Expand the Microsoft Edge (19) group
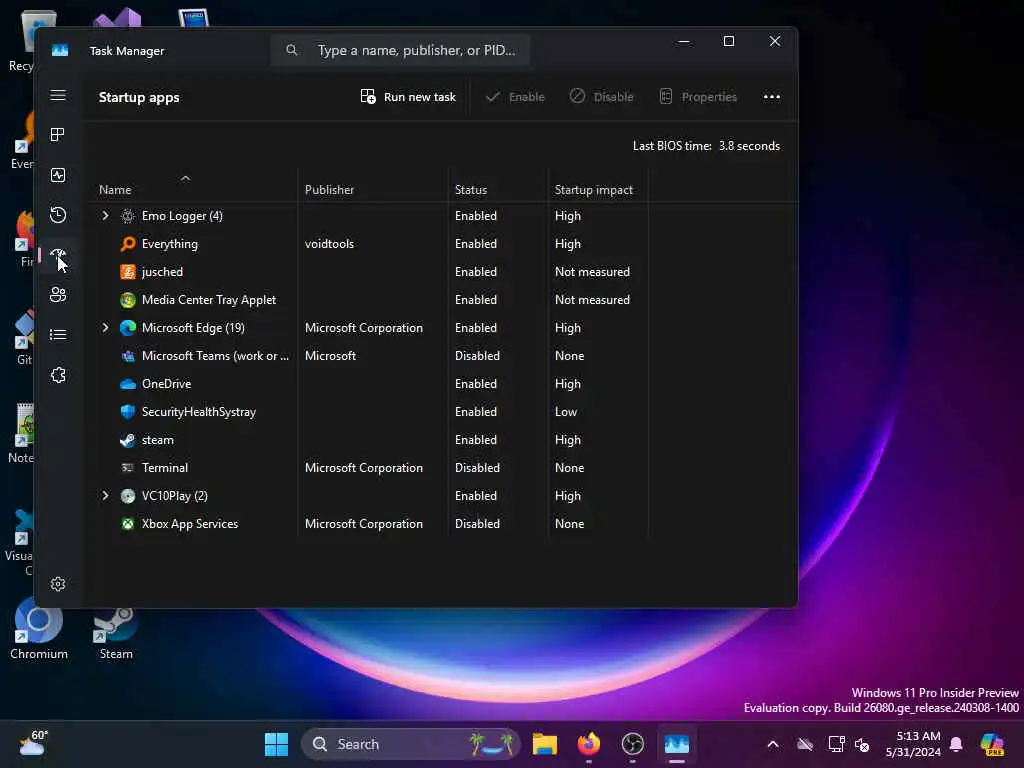The image size is (1024, 768). [105, 328]
